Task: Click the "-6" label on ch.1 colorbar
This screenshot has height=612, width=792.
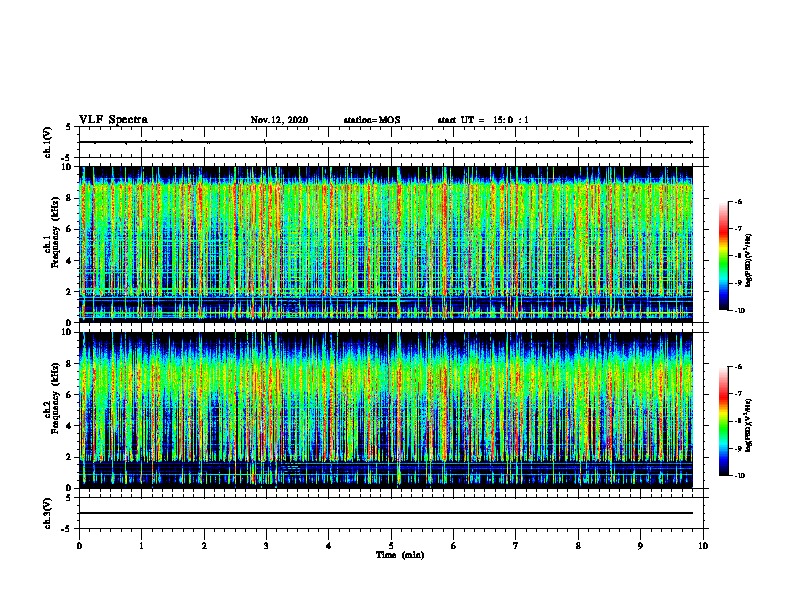Action: 738,202
